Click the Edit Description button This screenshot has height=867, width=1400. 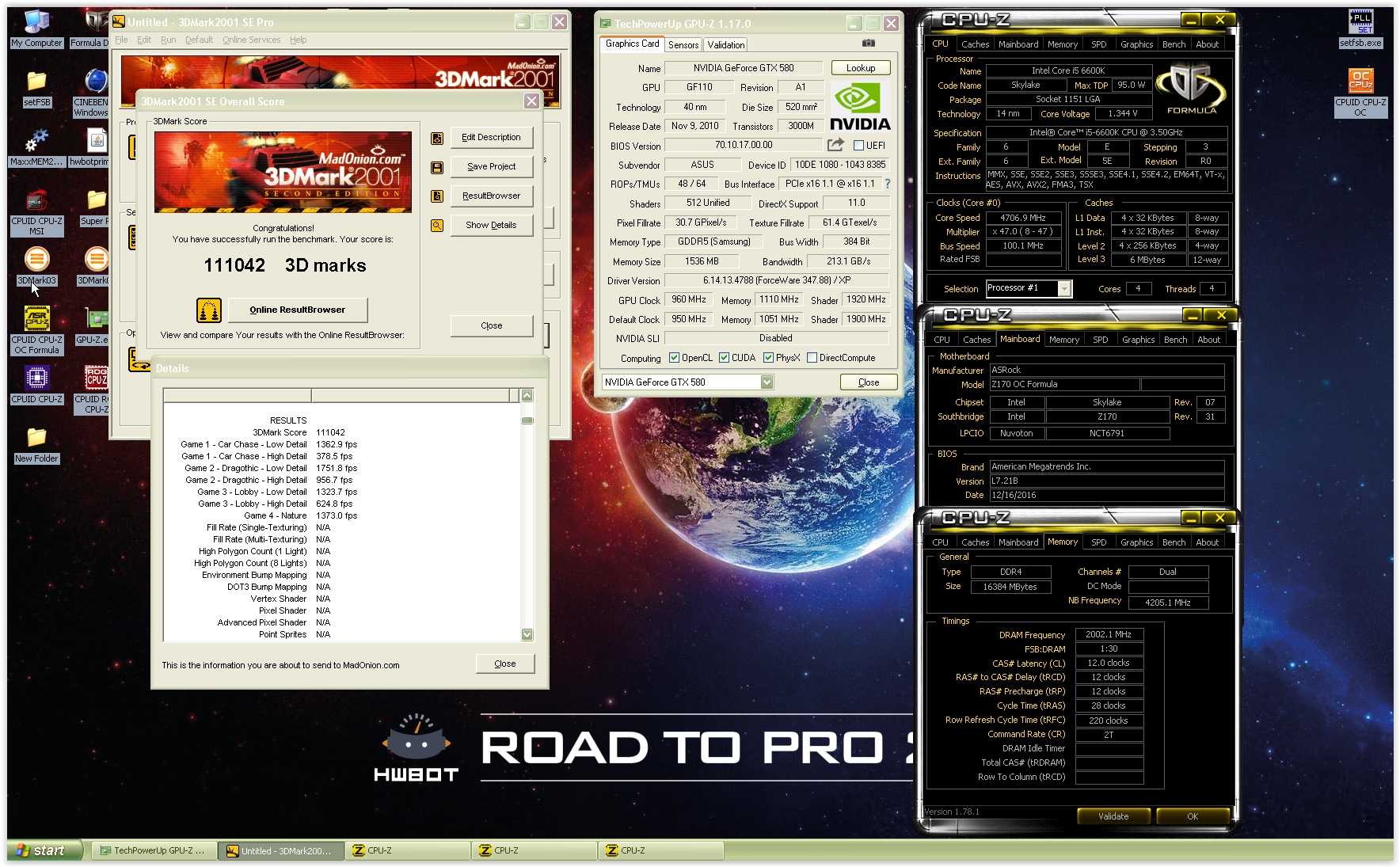coord(491,138)
